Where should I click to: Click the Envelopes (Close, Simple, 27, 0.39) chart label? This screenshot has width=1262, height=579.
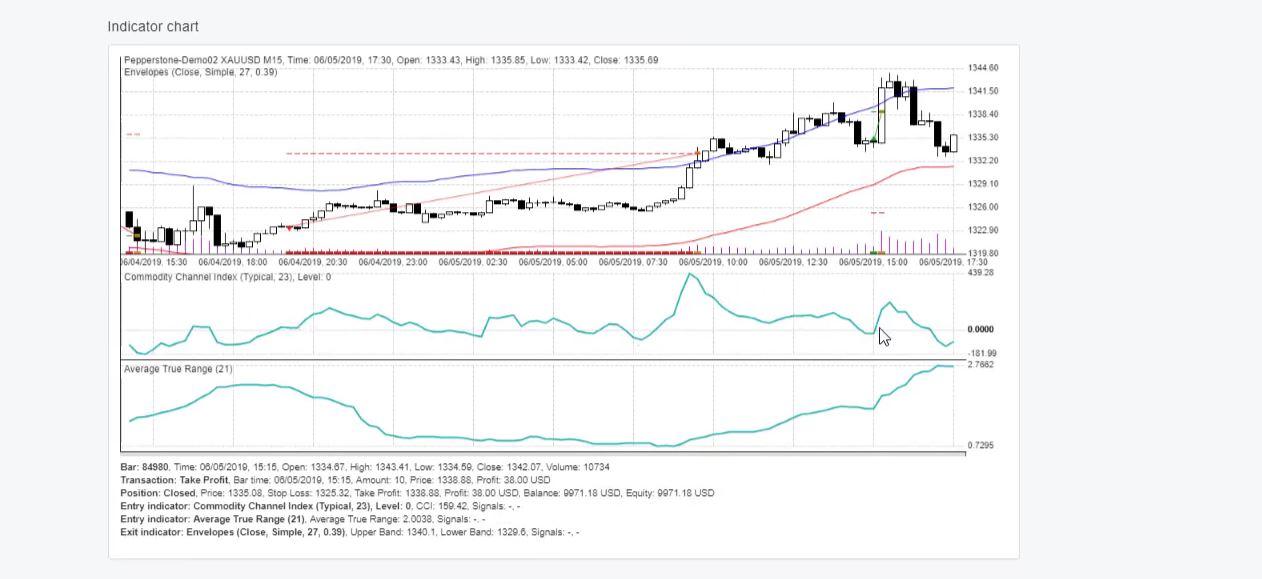coord(201,72)
